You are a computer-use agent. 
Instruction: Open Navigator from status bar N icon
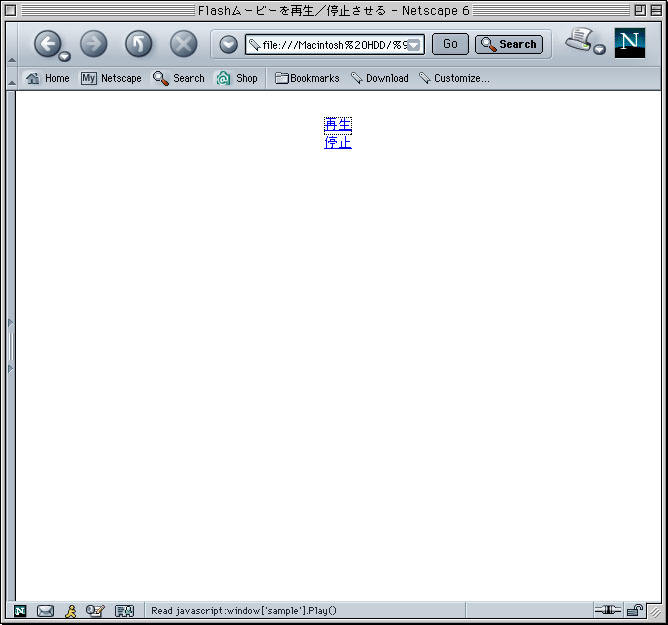point(20,611)
